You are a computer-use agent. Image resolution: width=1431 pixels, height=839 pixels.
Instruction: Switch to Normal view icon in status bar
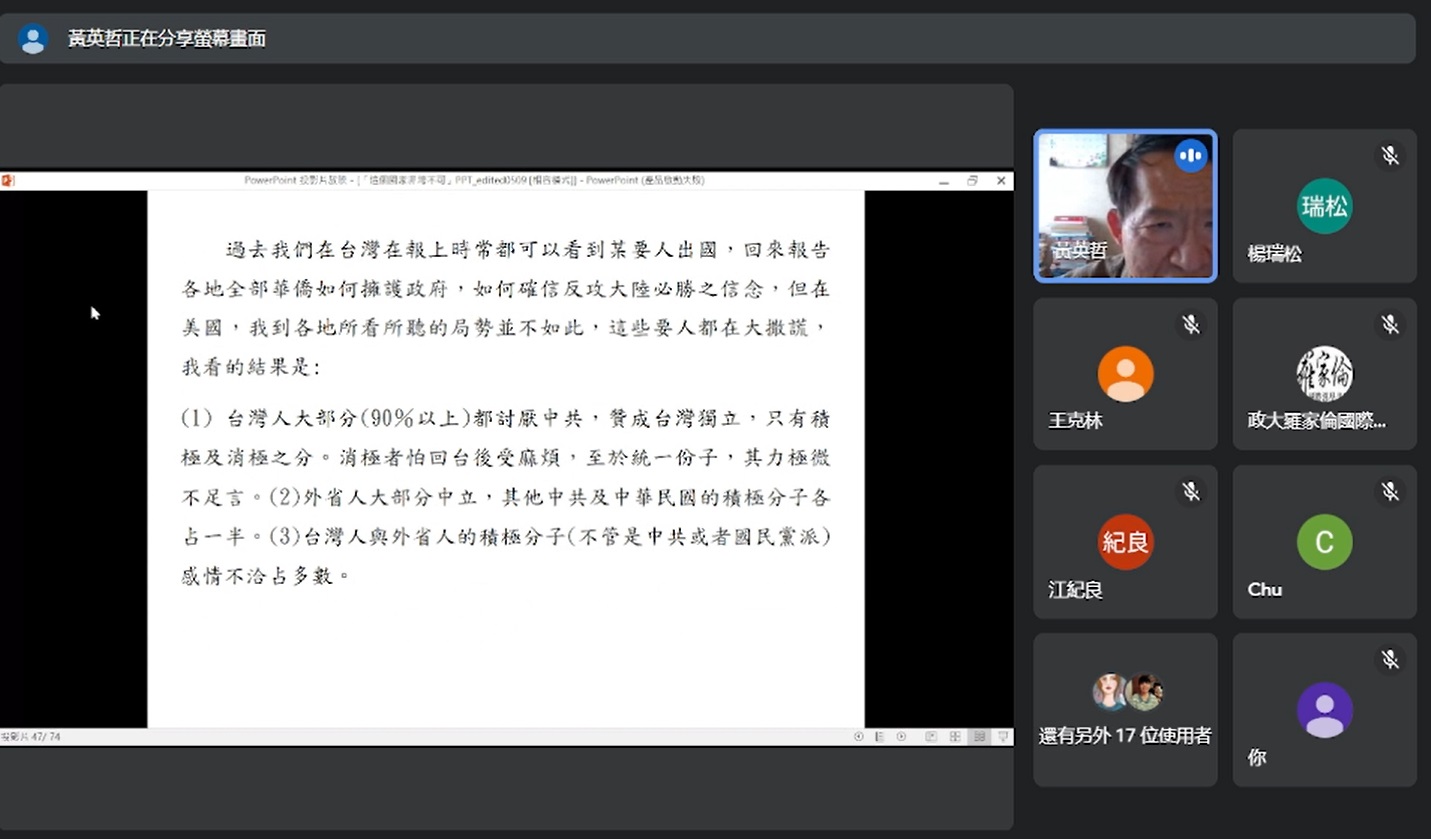(x=931, y=736)
